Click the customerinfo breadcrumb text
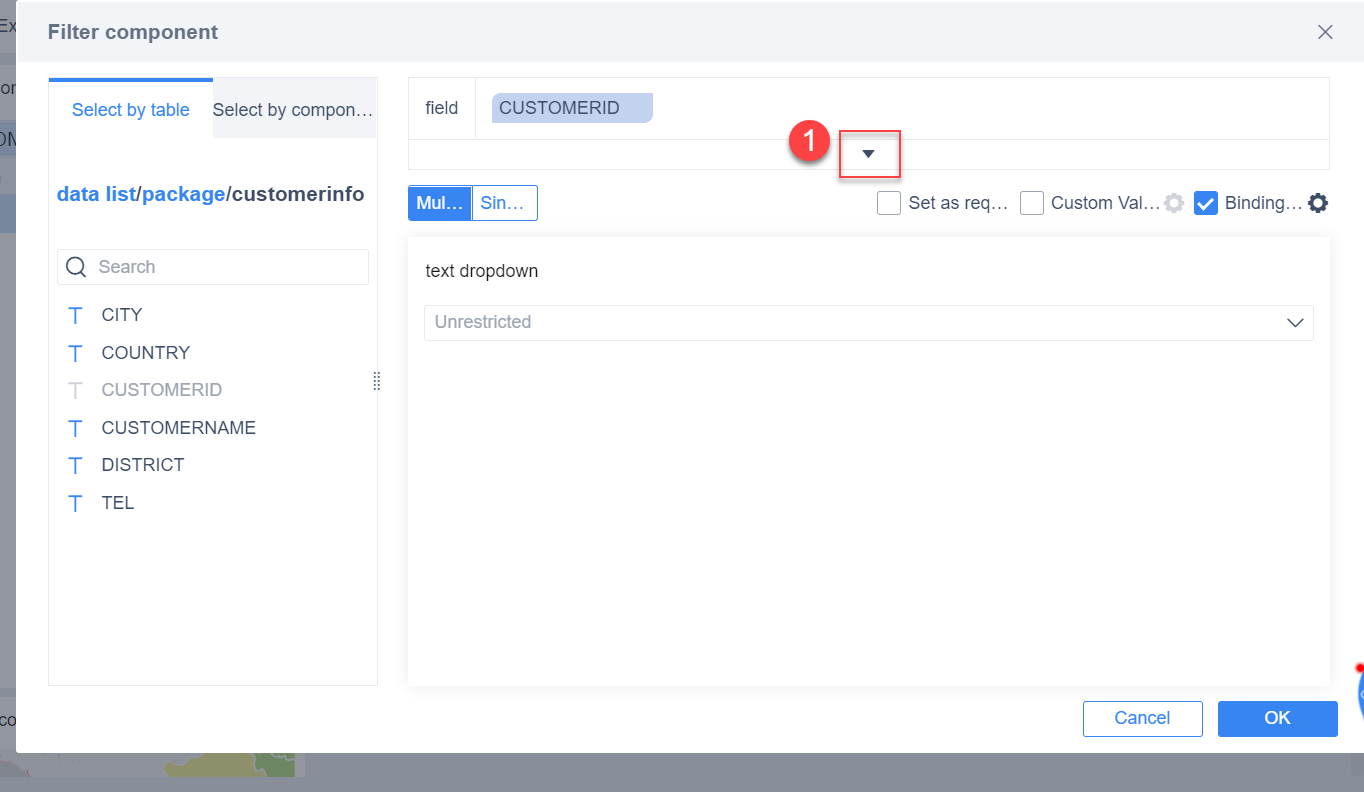The image size is (1364, 792). point(298,194)
